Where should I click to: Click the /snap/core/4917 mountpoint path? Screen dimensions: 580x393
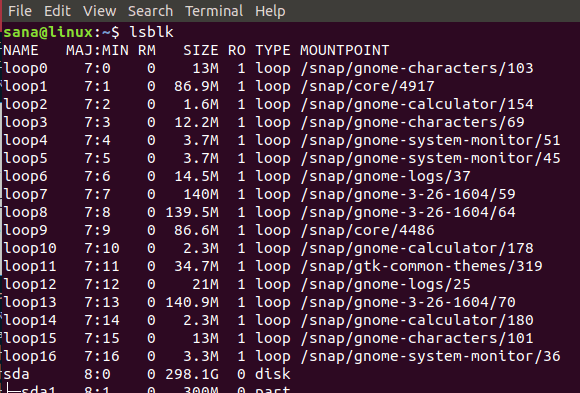pyautogui.click(x=367, y=87)
